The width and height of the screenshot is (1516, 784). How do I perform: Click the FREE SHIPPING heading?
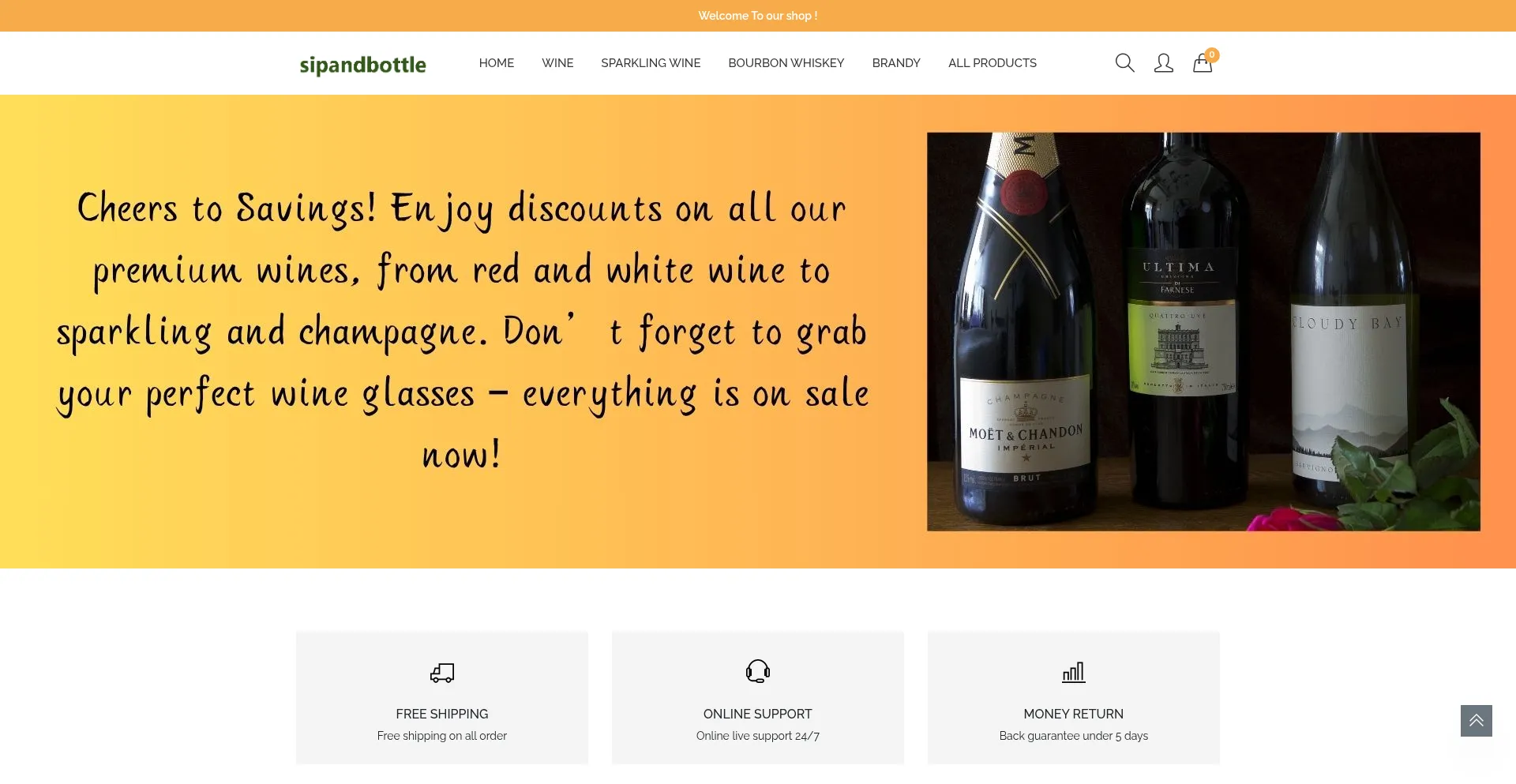click(x=442, y=714)
